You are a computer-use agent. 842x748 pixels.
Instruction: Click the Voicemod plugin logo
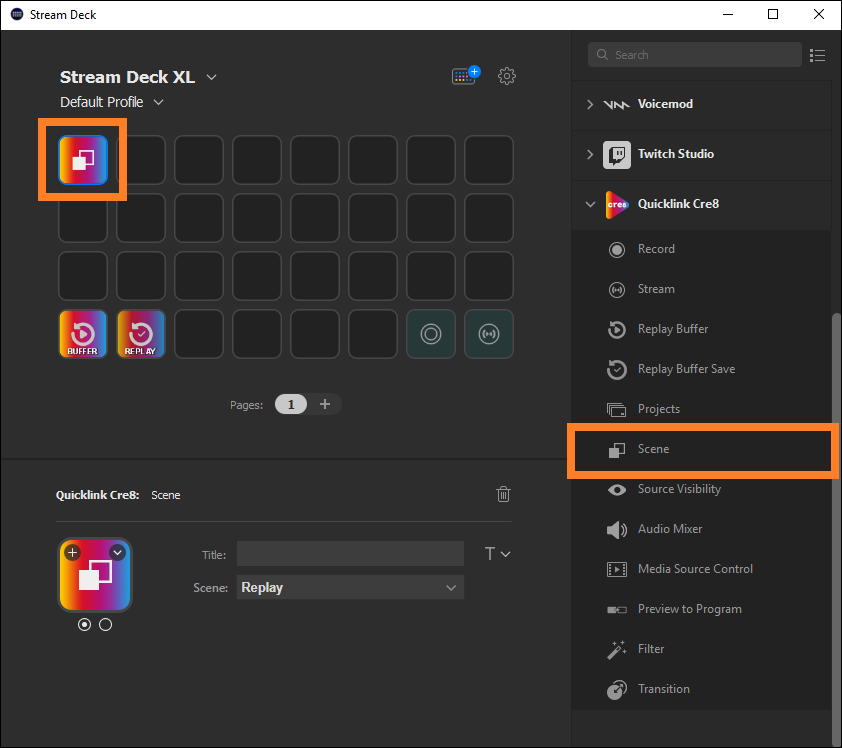tap(616, 105)
